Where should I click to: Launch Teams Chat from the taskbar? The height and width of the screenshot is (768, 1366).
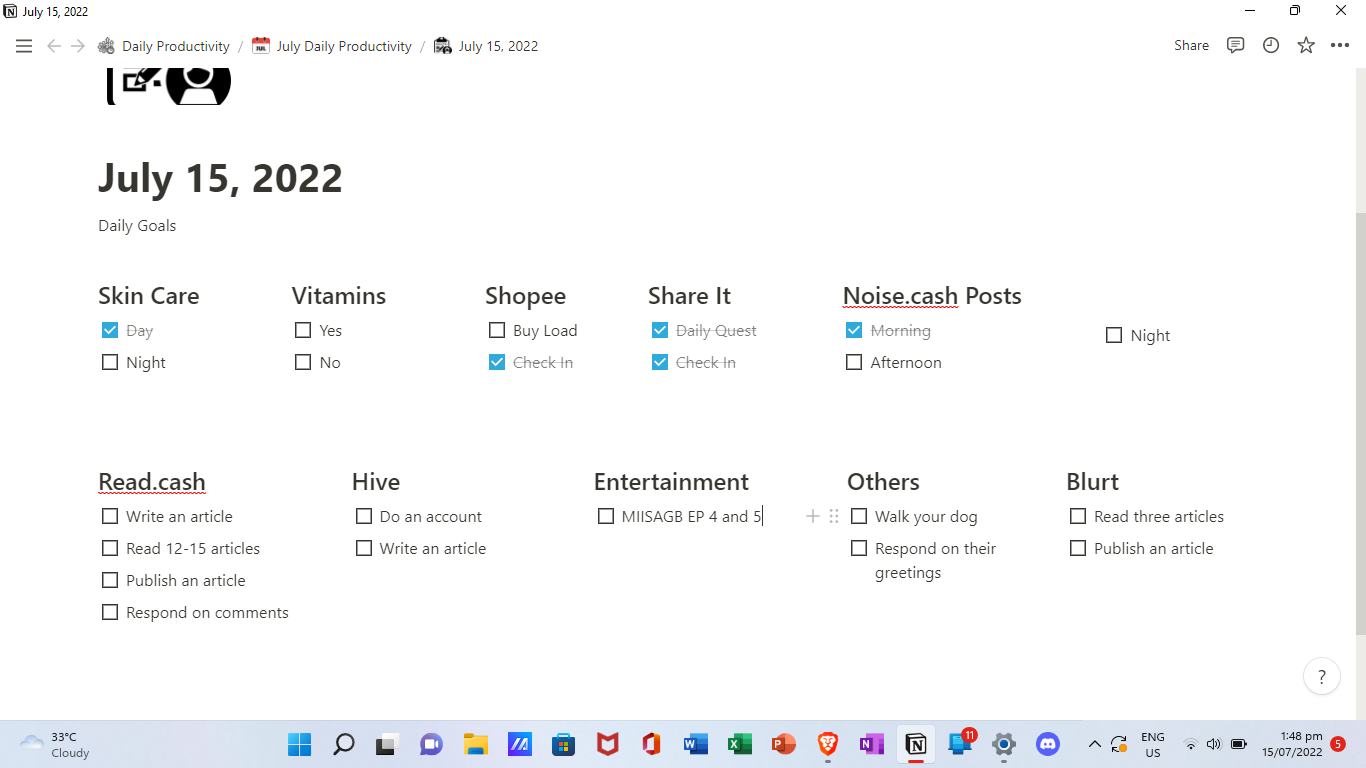[x=431, y=744]
